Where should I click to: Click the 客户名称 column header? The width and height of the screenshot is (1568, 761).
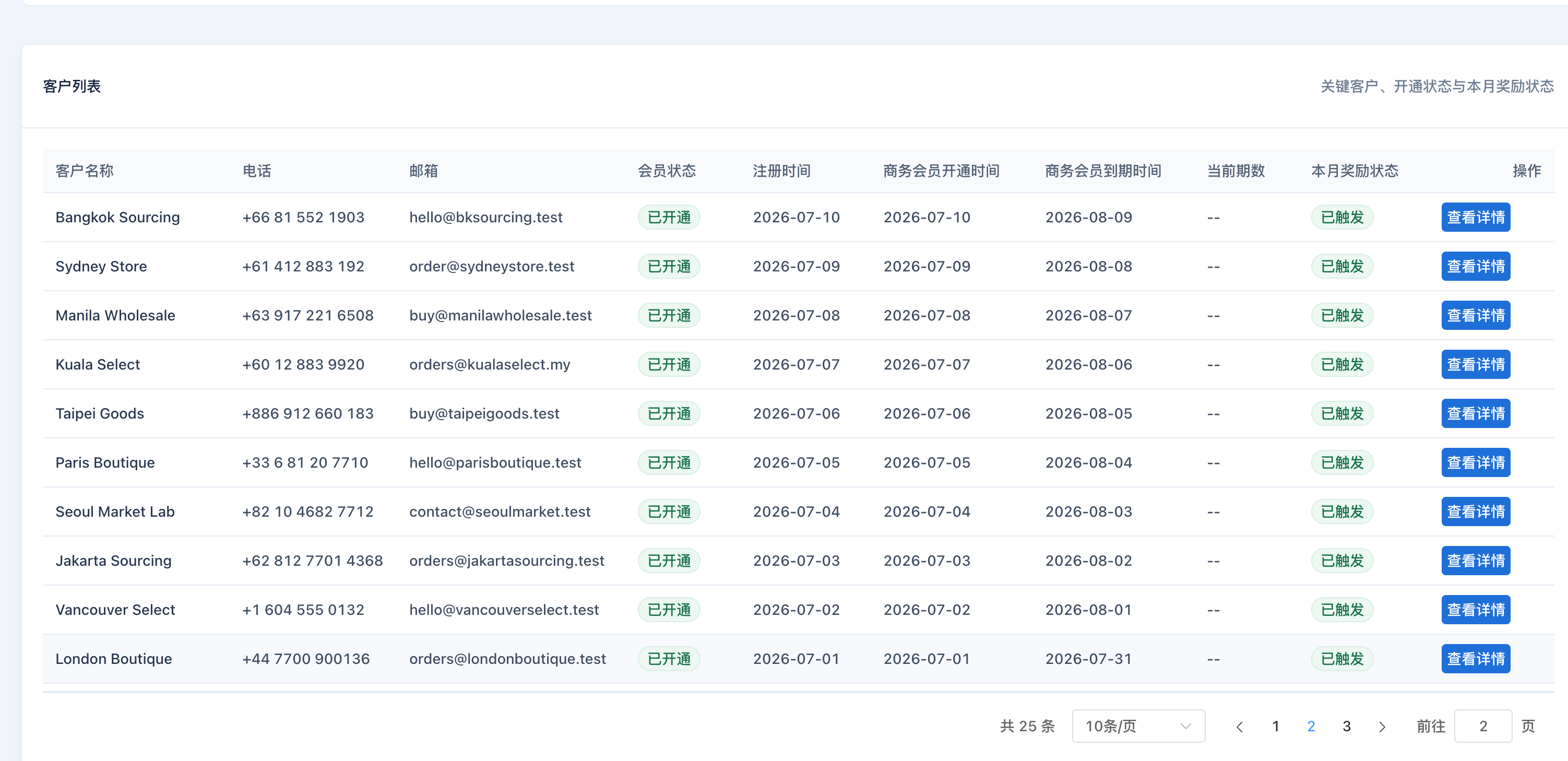(x=84, y=171)
